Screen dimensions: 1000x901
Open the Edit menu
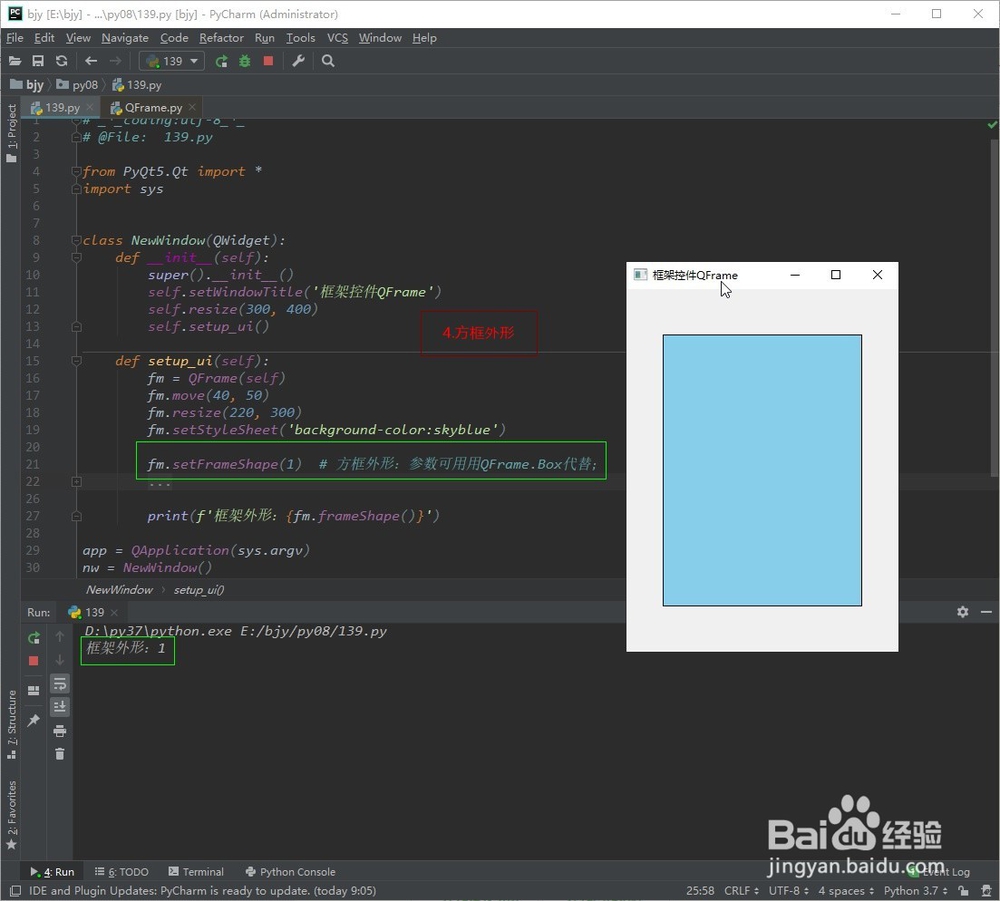click(x=44, y=38)
